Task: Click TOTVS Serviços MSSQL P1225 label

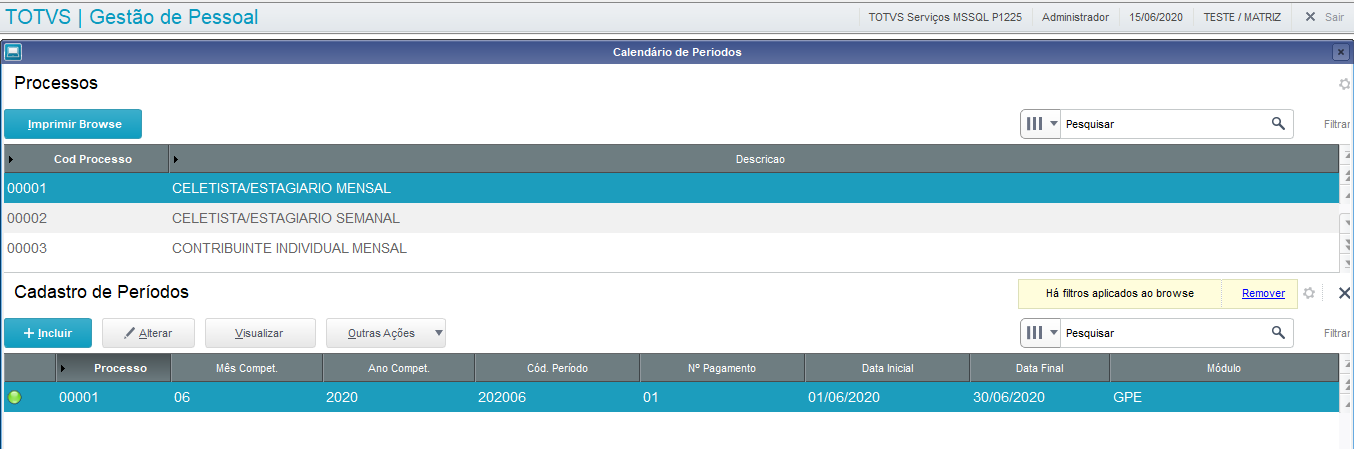Action: pos(945,17)
